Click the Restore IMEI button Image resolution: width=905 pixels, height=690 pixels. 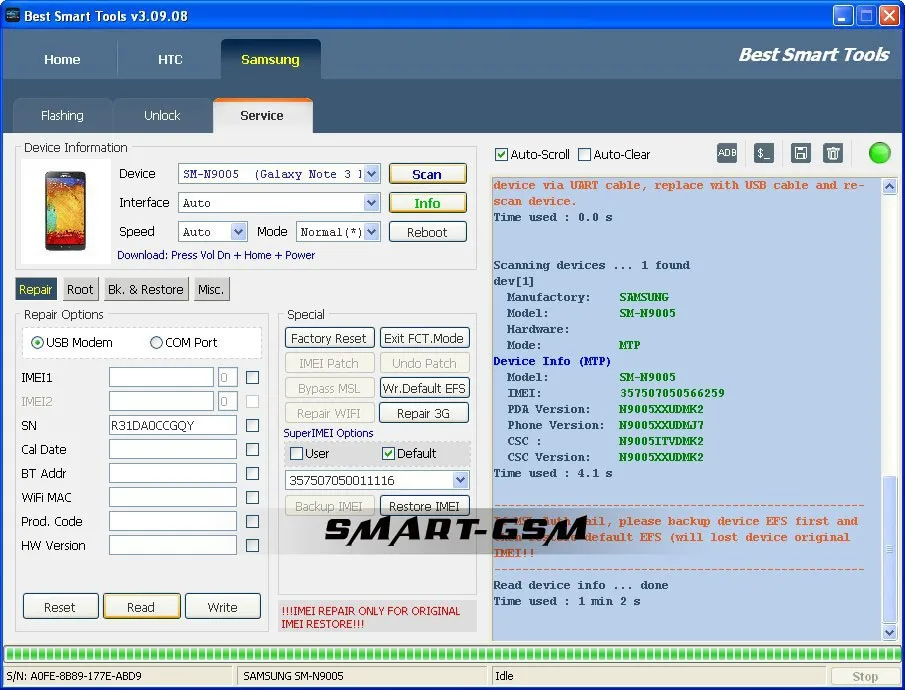[424, 506]
